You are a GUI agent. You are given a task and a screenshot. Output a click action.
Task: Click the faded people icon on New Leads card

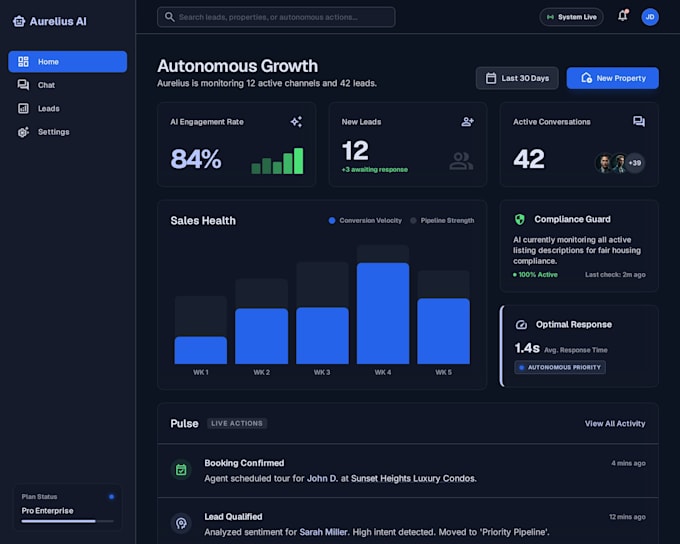(x=461, y=161)
